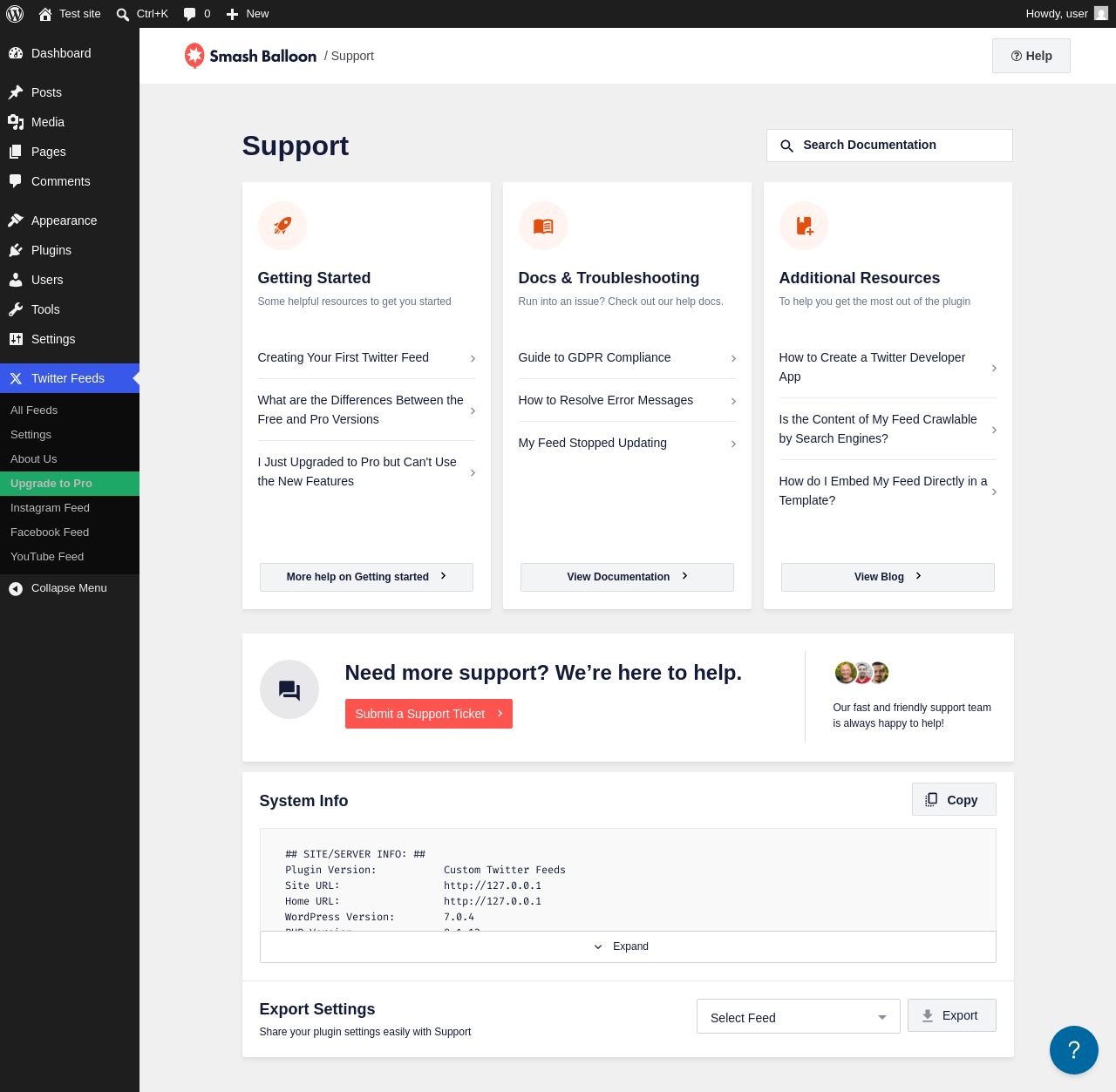
Task: Copy the System Info
Action: [954, 799]
